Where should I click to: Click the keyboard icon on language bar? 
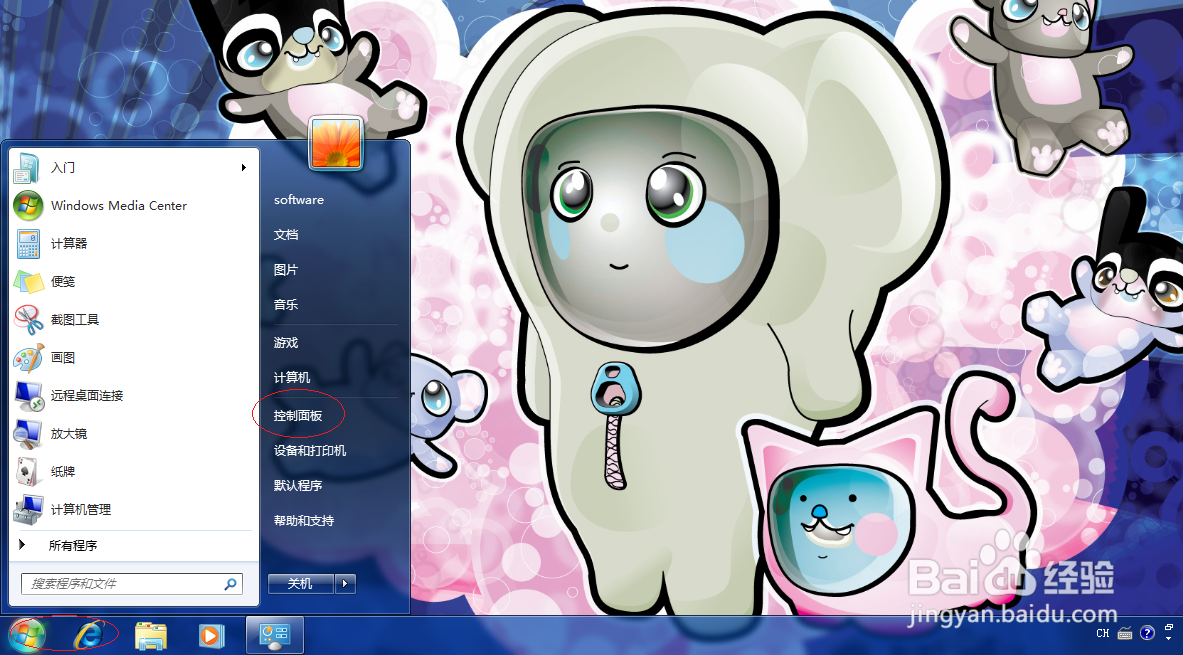pyautogui.click(x=1125, y=633)
